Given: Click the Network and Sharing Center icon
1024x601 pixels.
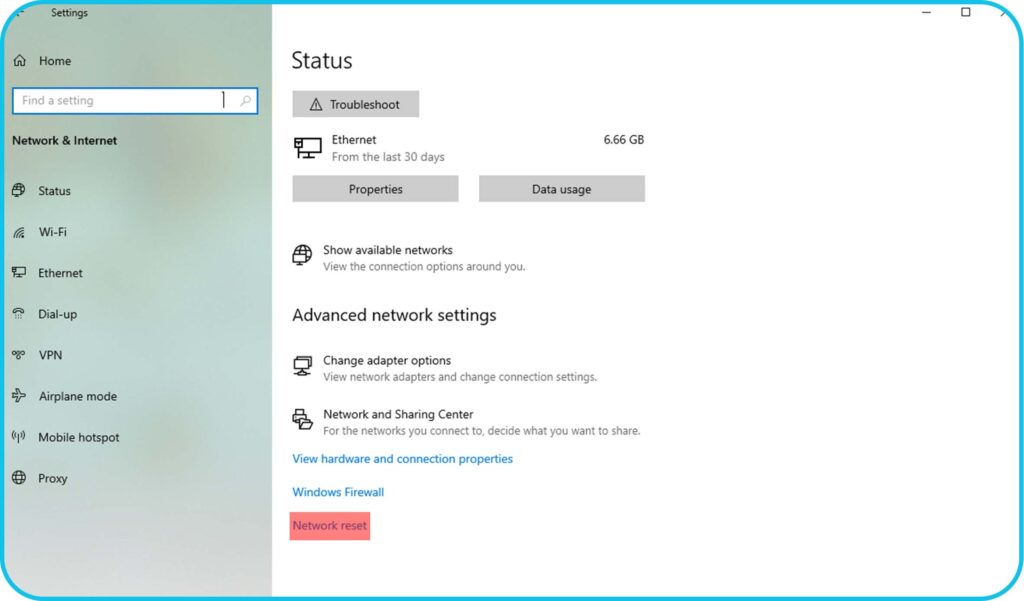Looking at the screenshot, I should coord(302,419).
